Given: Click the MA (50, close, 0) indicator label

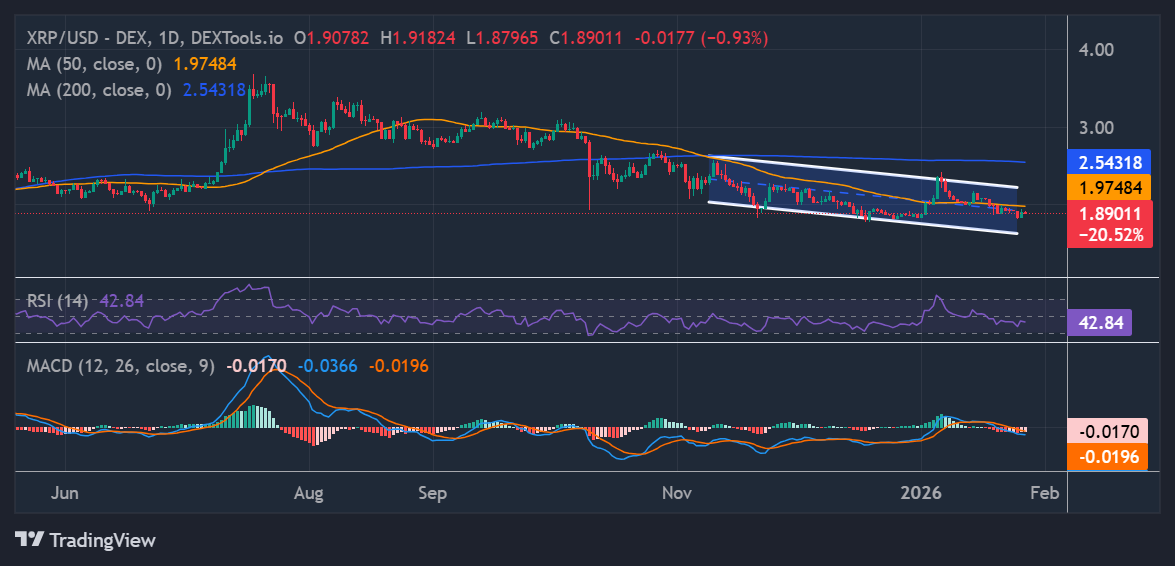Looking at the screenshot, I should 95,63.
